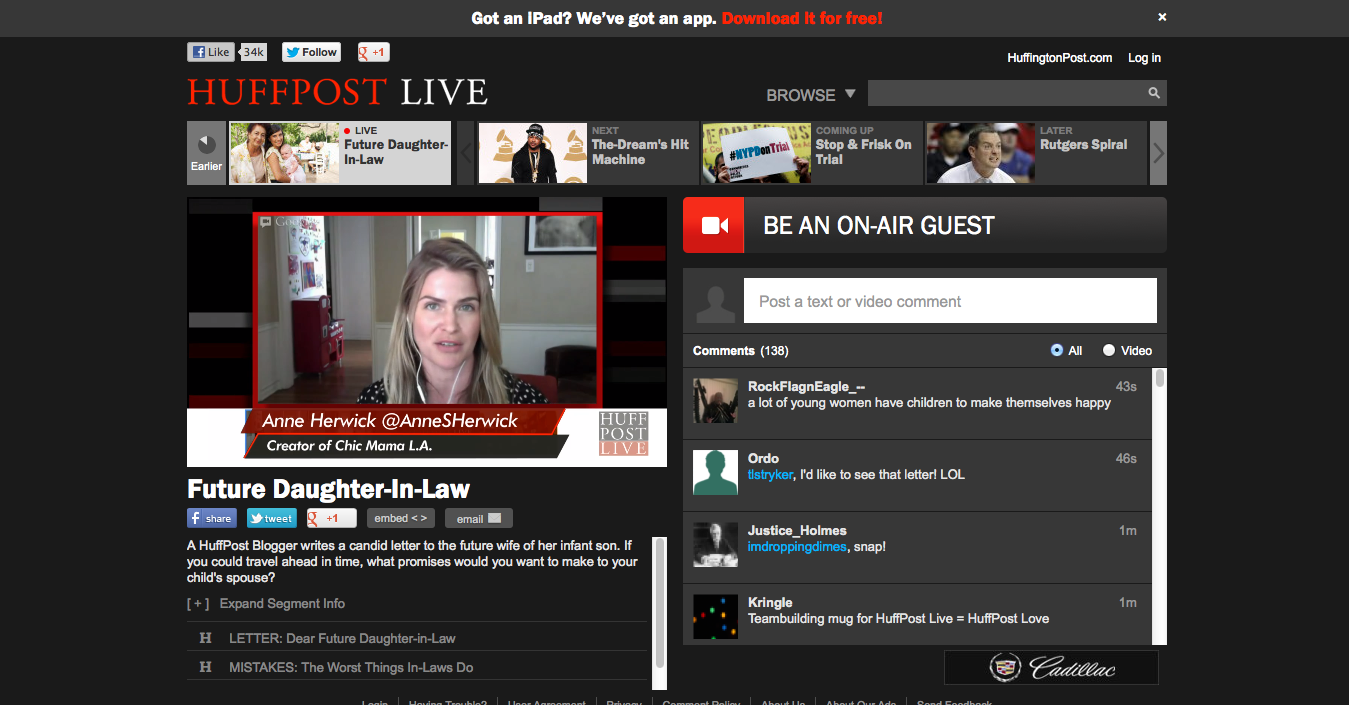Click Ordo's green avatar
Viewport: 1349px width, 705px height.
(x=716, y=472)
